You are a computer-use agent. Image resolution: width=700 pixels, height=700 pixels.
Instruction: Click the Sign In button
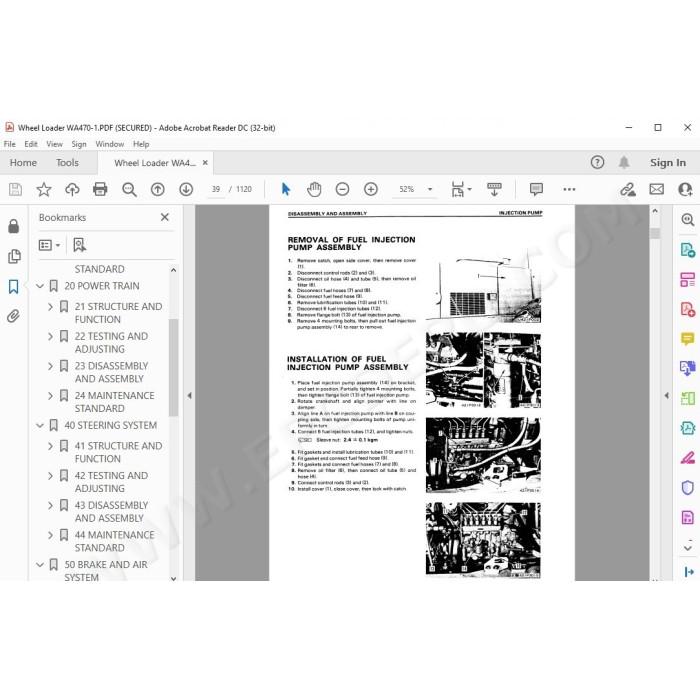(x=668, y=162)
